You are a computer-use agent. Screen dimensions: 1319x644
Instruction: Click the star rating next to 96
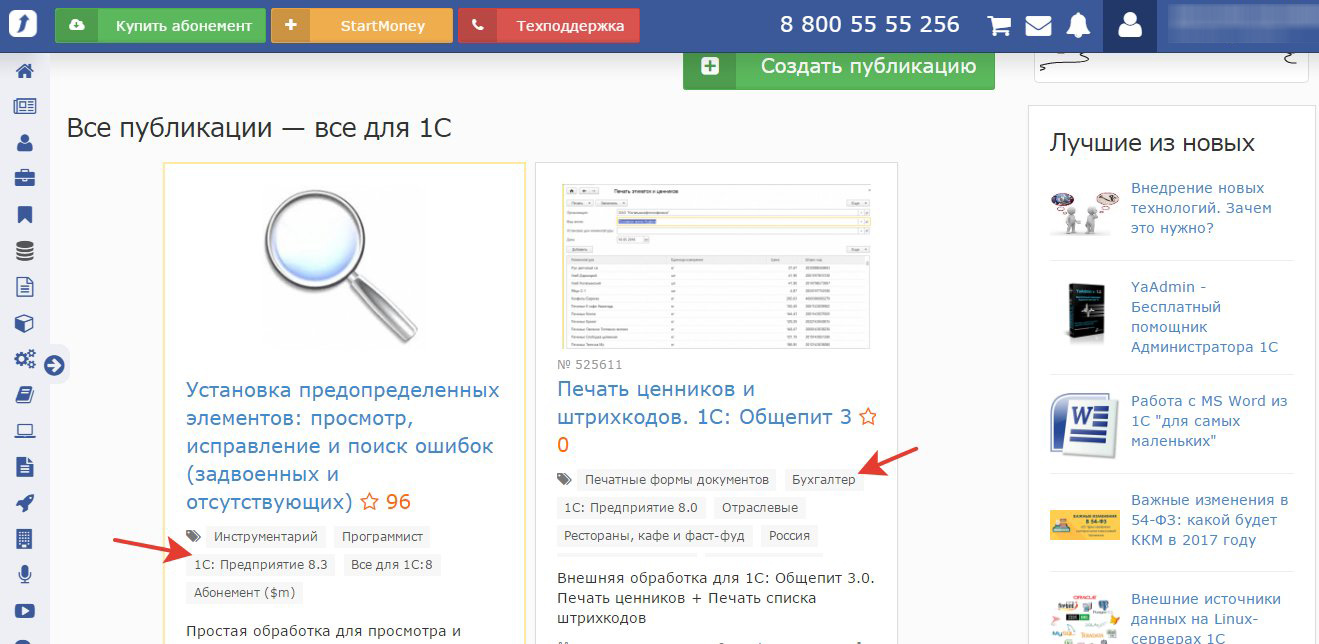pyautogui.click(x=369, y=502)
